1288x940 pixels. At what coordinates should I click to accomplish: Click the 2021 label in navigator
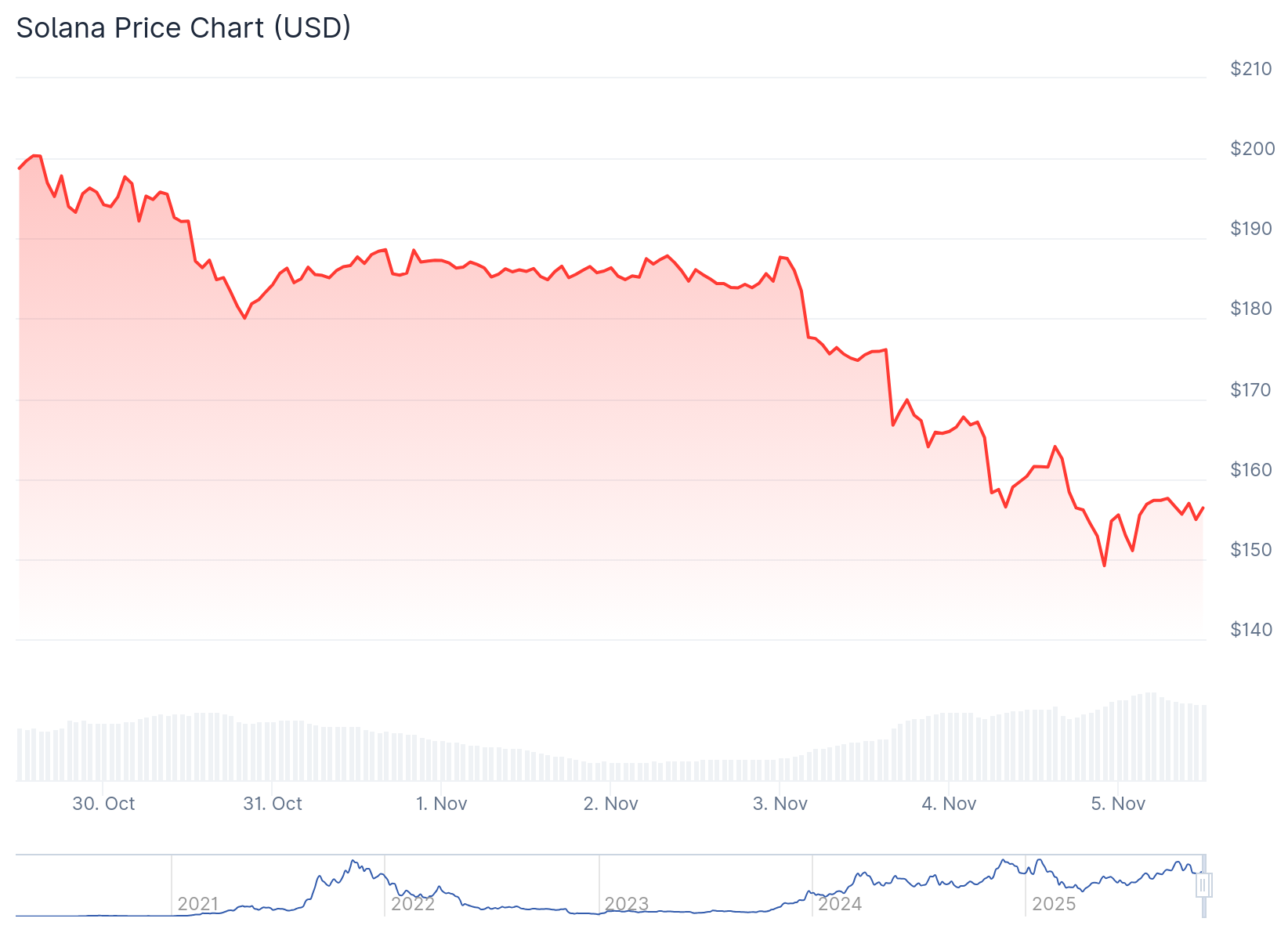pyautogui.click(x=198, y=904)
